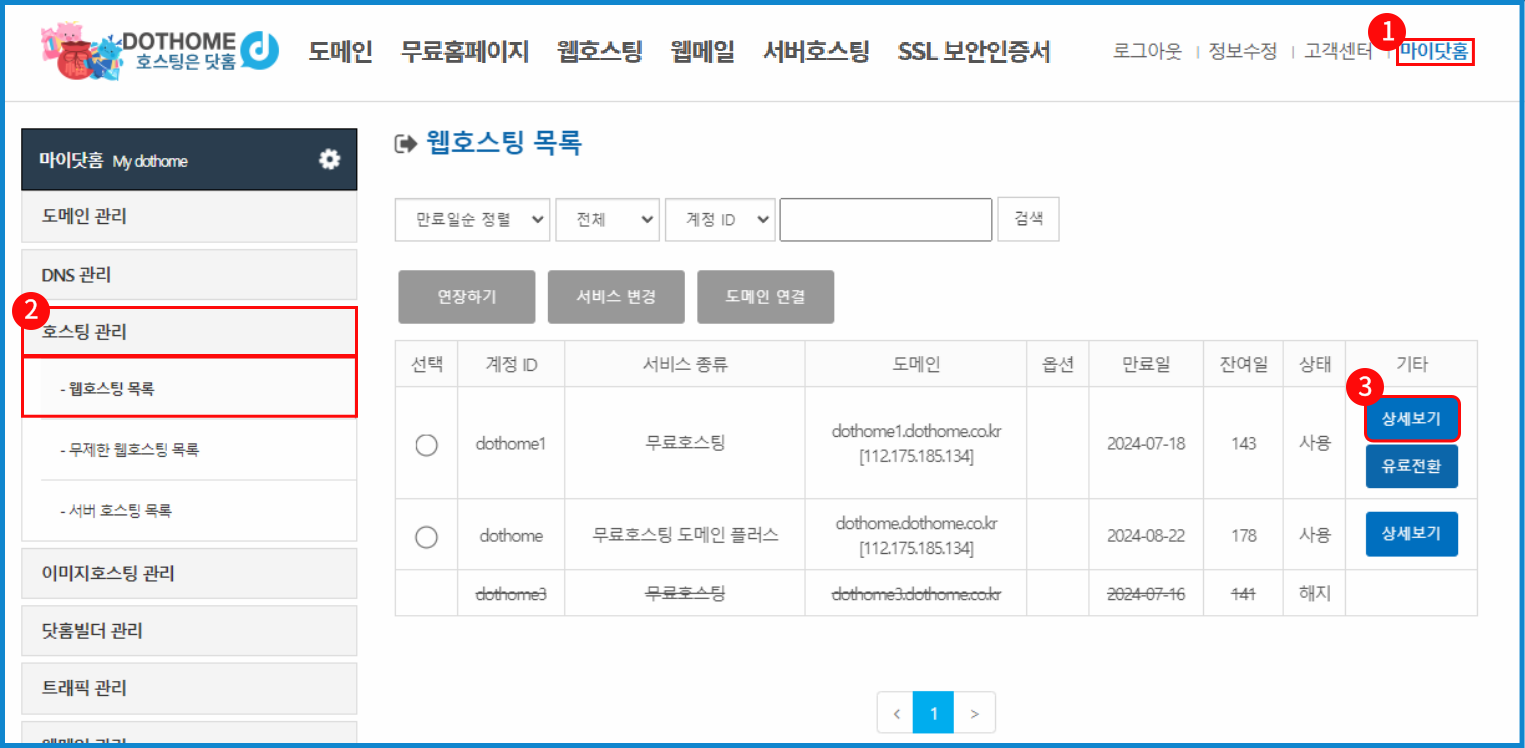Viewport: 1525px width, 748px height.
Task: Click the 도메인 연결 button
Action: (765, 297)
